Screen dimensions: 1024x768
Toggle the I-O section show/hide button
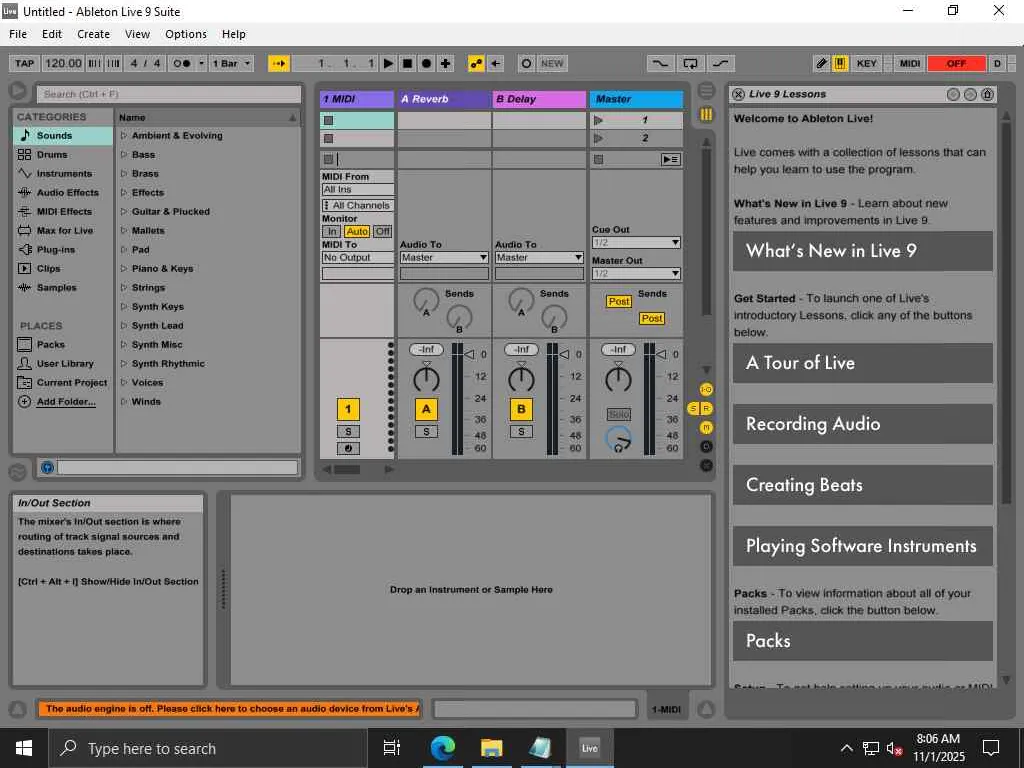pyautogui.click(x=706, y=390)
